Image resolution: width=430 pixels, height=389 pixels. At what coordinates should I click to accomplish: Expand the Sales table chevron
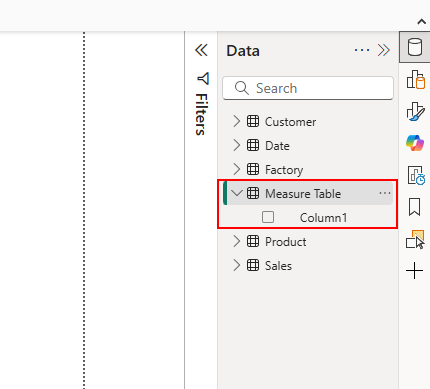(236, 265)
